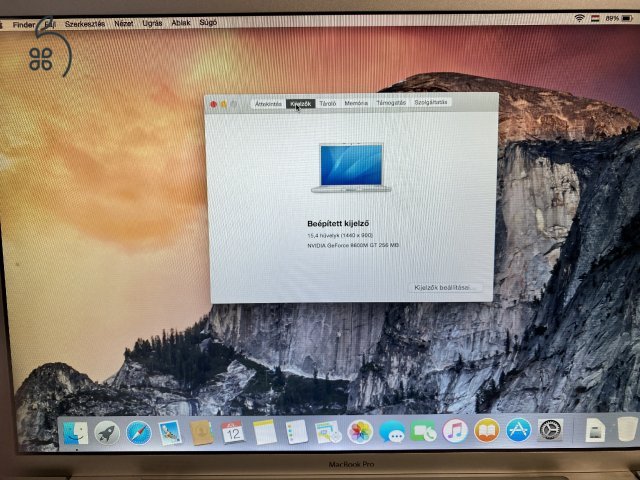Image resolution: width=640 pixels, height=480 pixels.
Task: Open the Súgó menu
Action: click(x=208, y=22)
